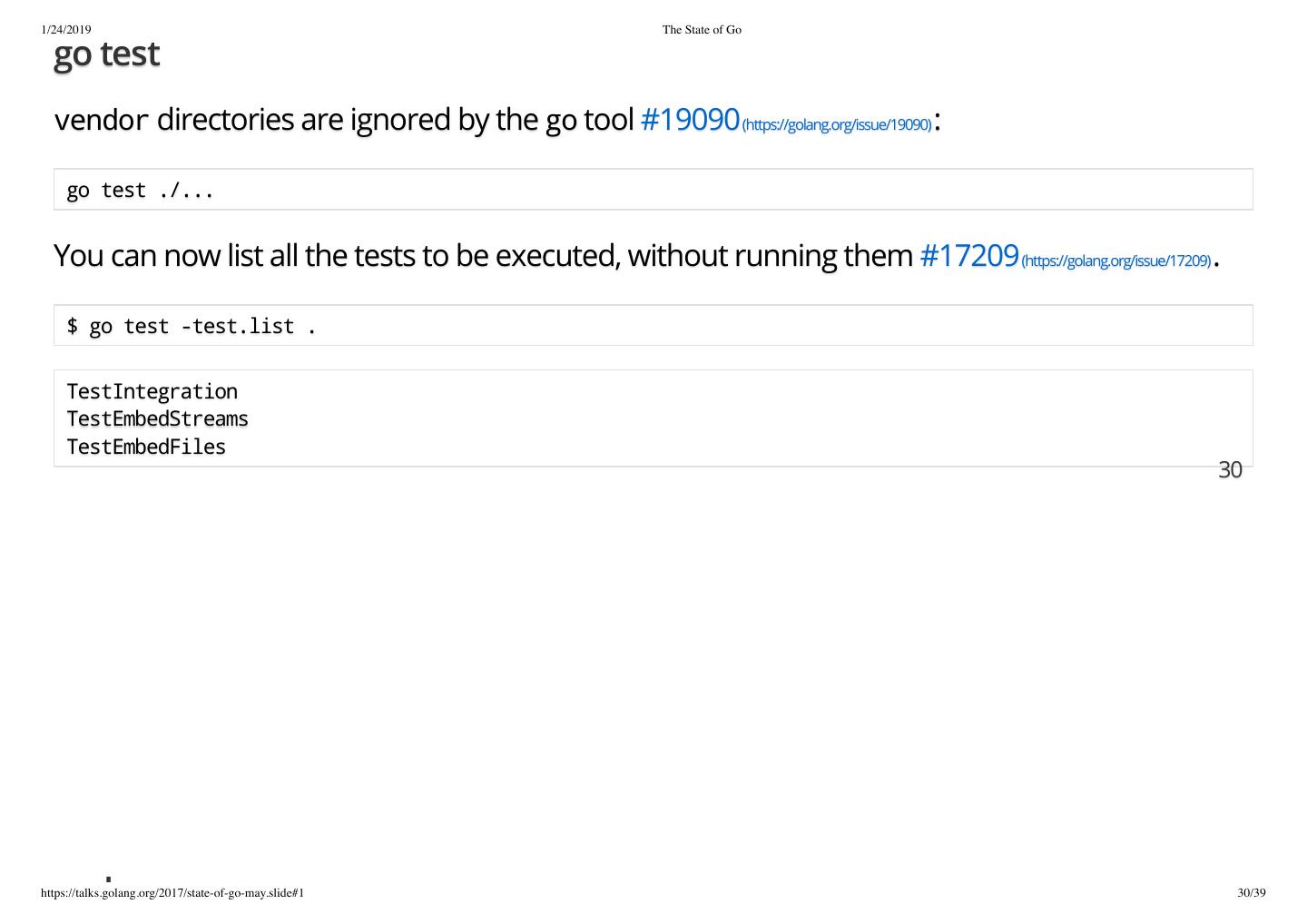The height and width of the screenshot is (924, 1307).
Task: Click the slide number 30
Action: tap(1230, 470)
